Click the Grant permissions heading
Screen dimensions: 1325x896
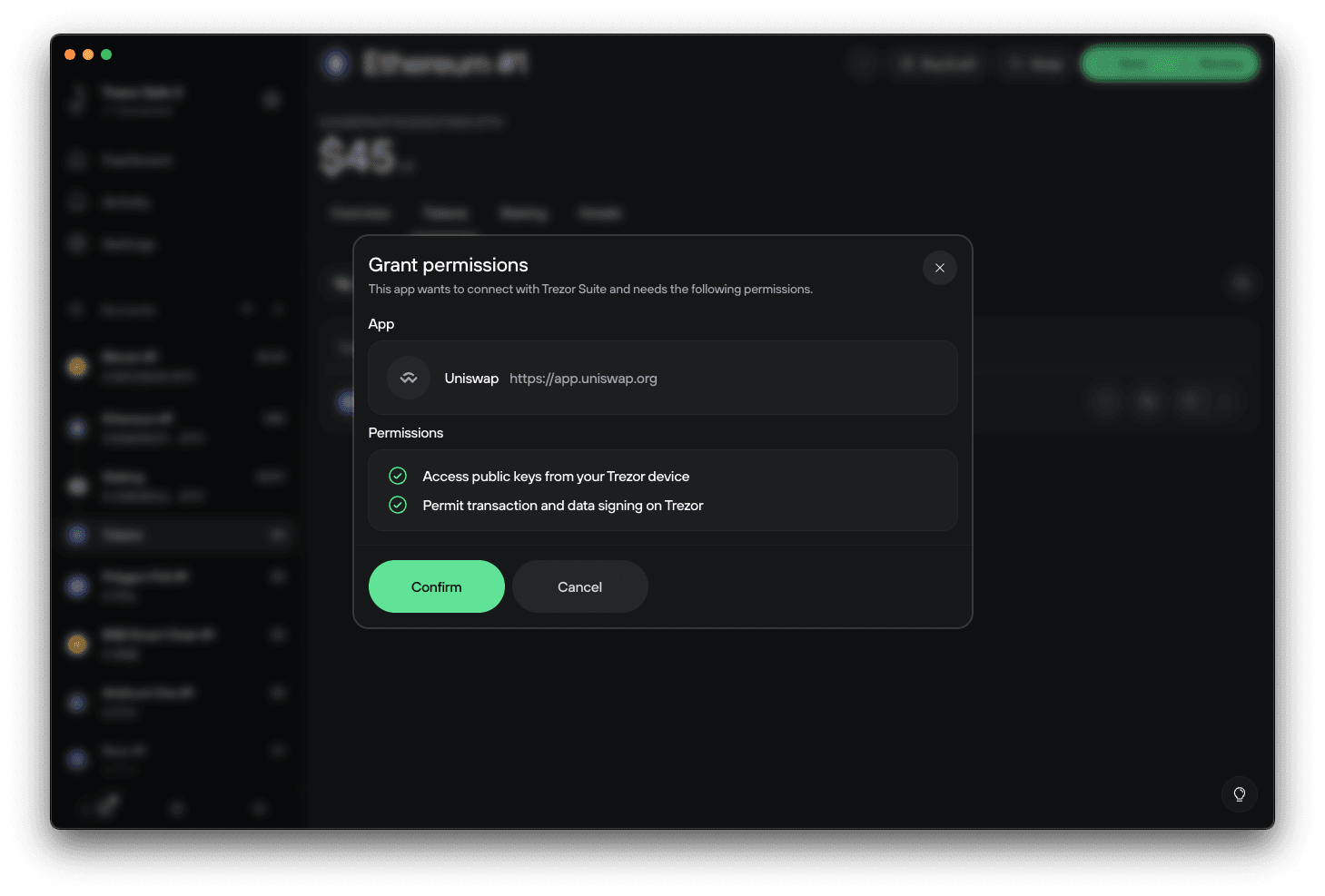[448, 265]
